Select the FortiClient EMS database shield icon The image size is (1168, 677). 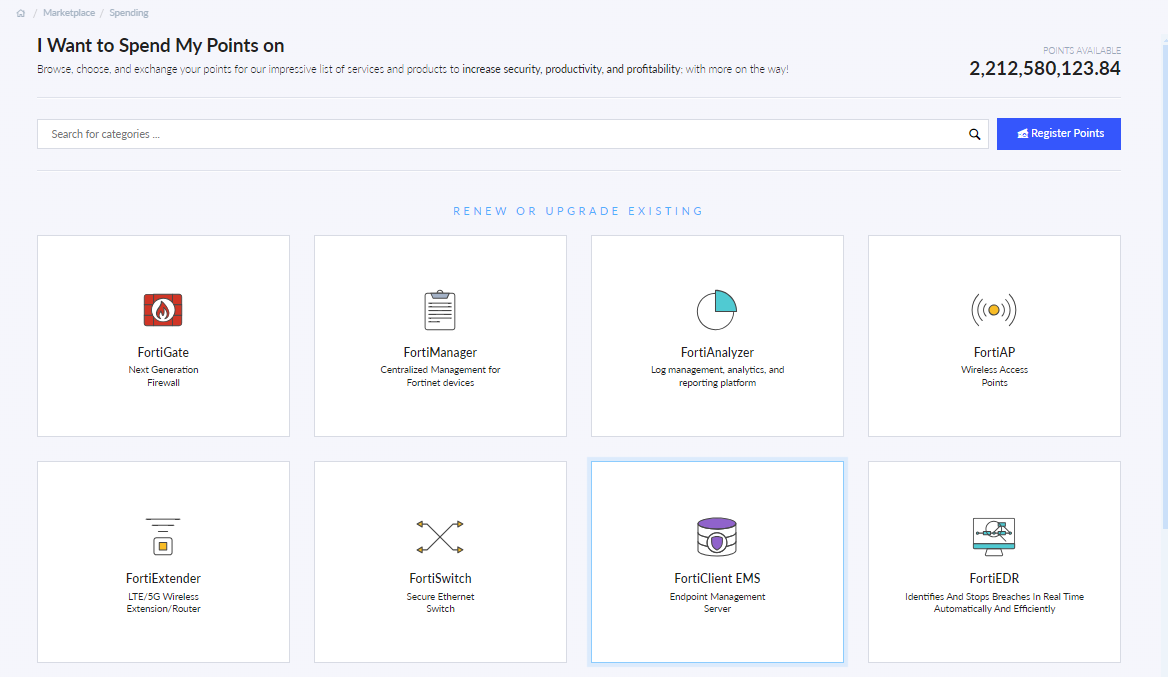(717, 536)
